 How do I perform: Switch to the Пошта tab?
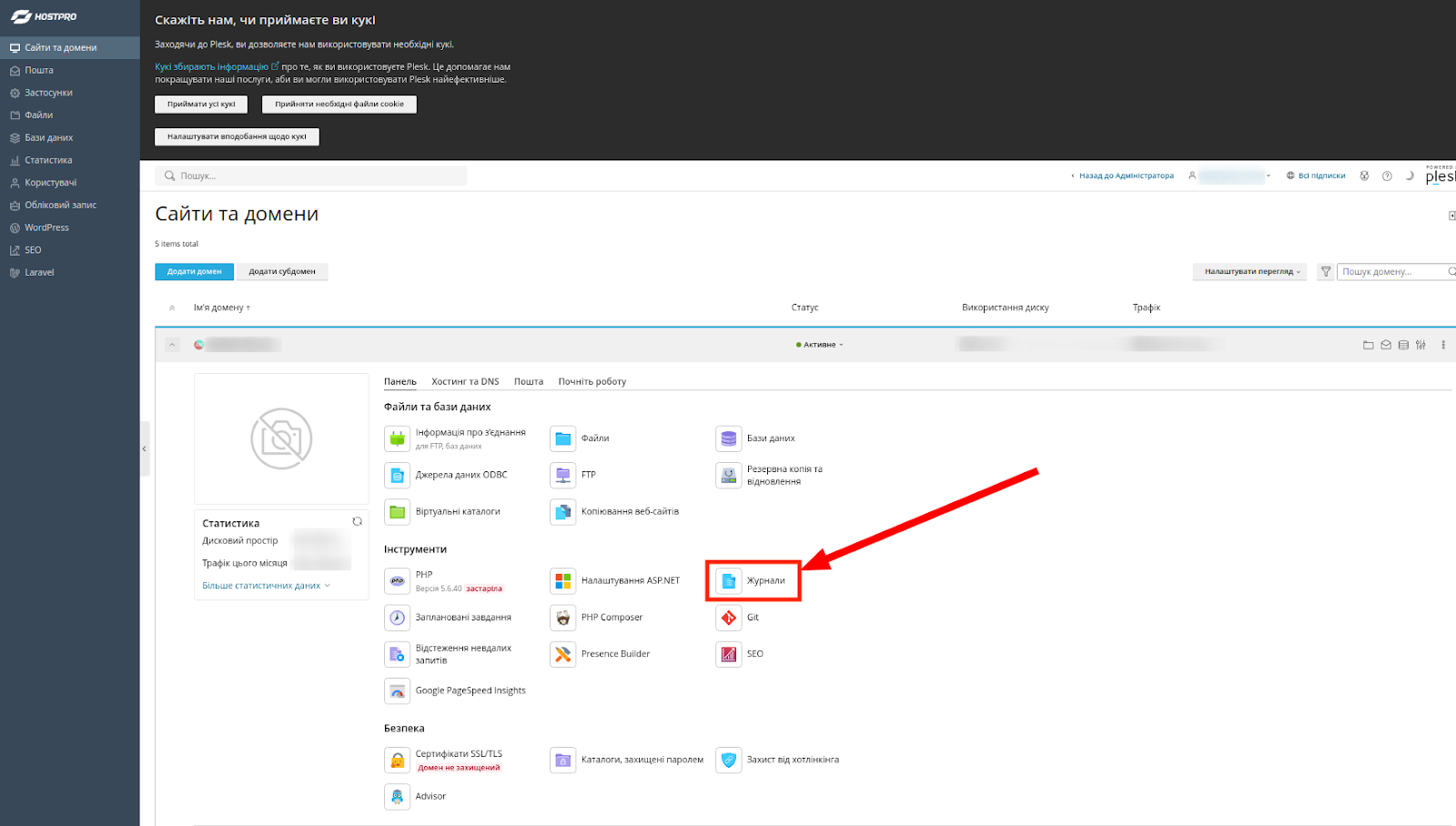pyautogui.click(x=528, y=381)
